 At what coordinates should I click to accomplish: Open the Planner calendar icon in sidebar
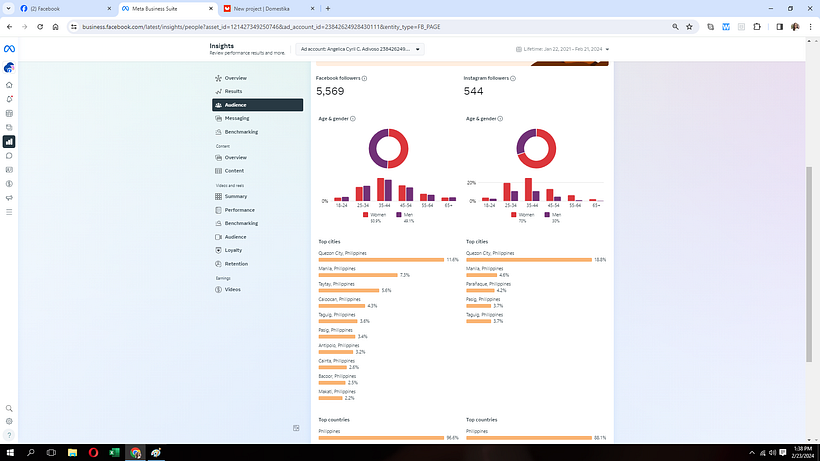[9, 113]
